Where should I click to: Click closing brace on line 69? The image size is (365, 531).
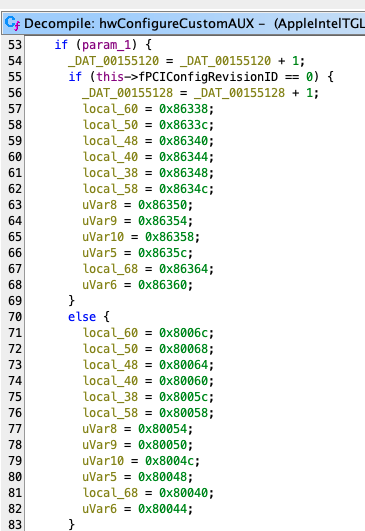point(71,301)
